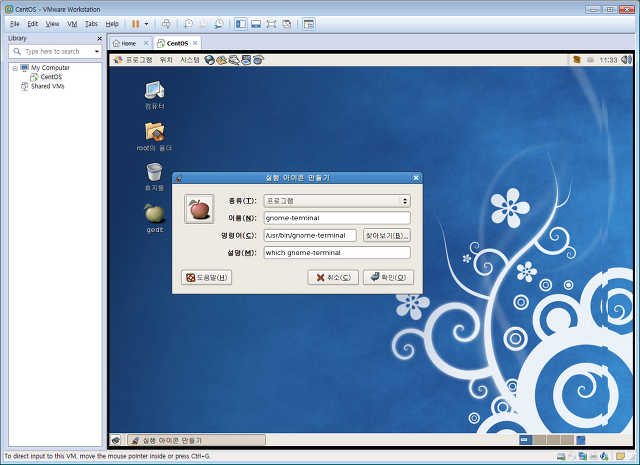Toggle the console view toolbar icon

309,24
